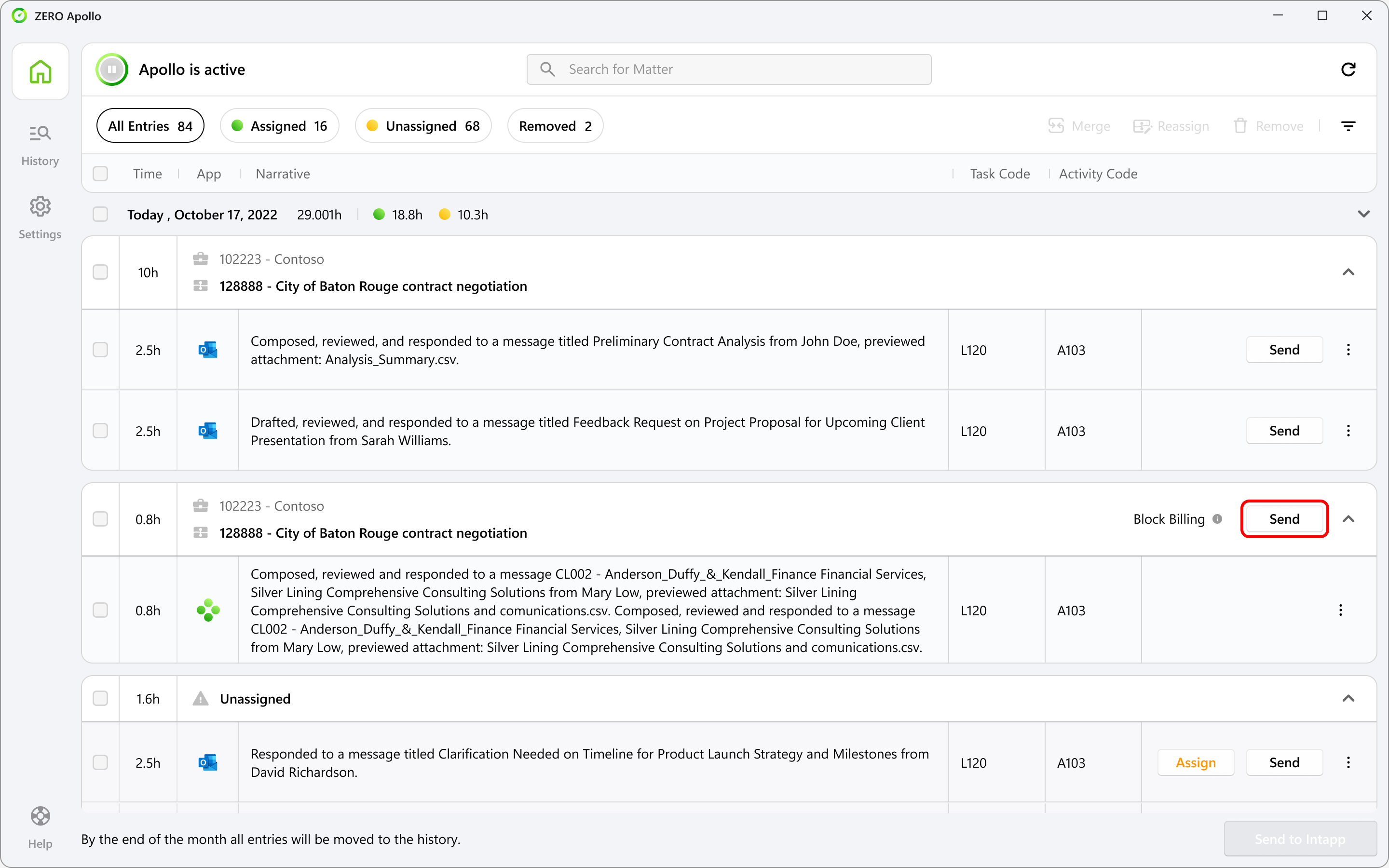Filter by Assigned 16 entries
The image size is (1389, 868).
280,126
